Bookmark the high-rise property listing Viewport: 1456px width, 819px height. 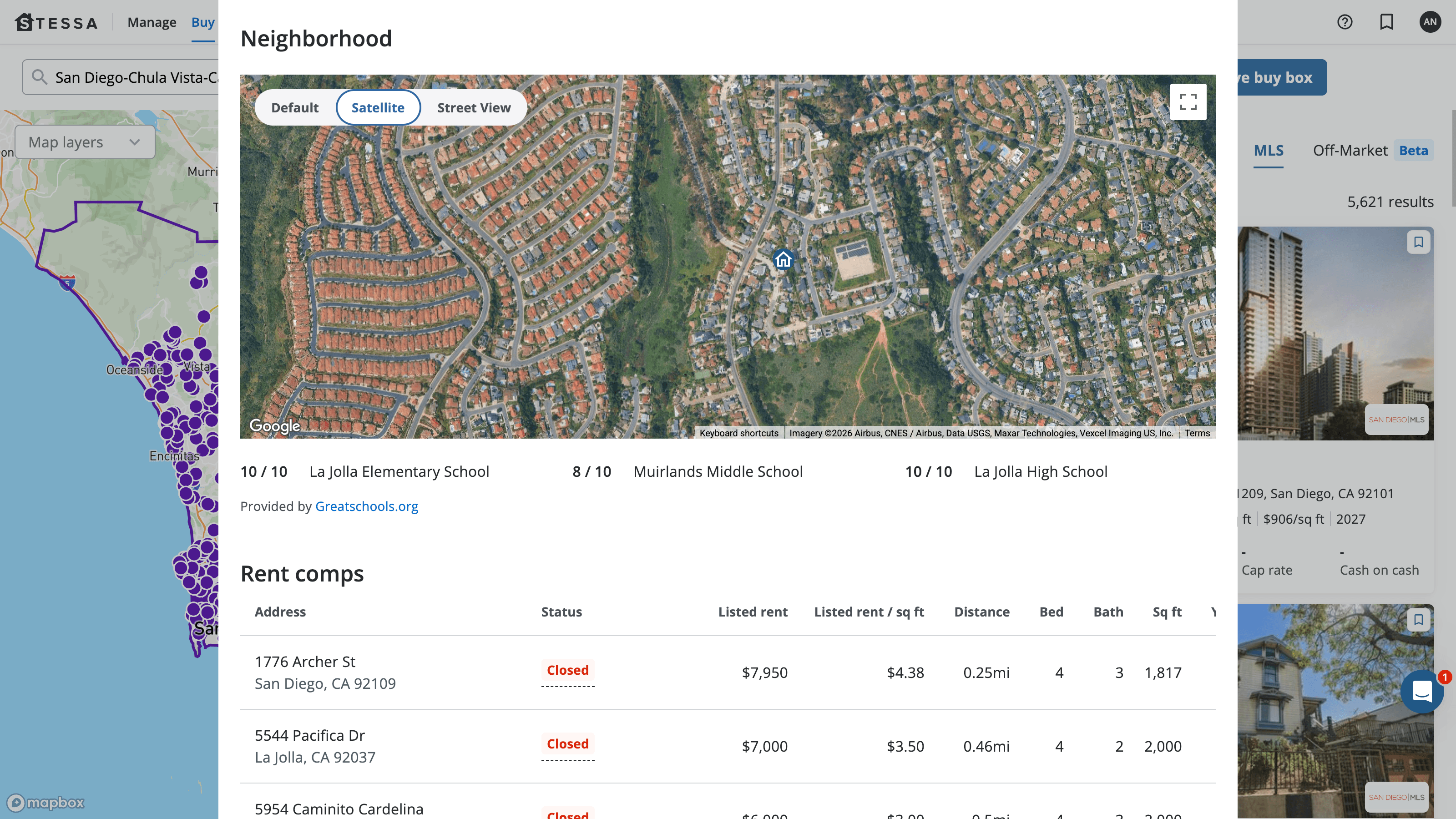point(1418,241)
